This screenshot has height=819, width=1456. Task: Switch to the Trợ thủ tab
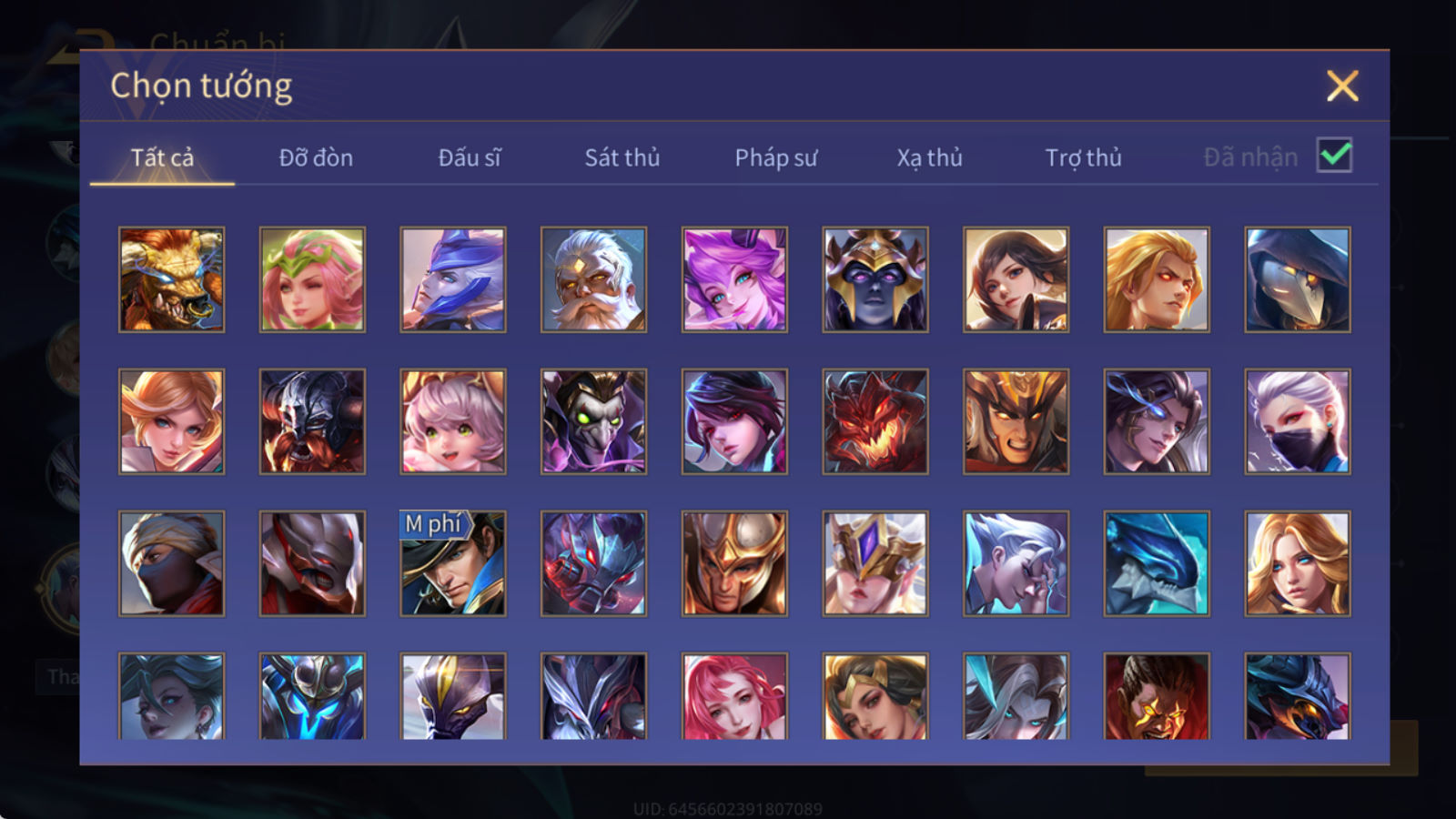1083,157
